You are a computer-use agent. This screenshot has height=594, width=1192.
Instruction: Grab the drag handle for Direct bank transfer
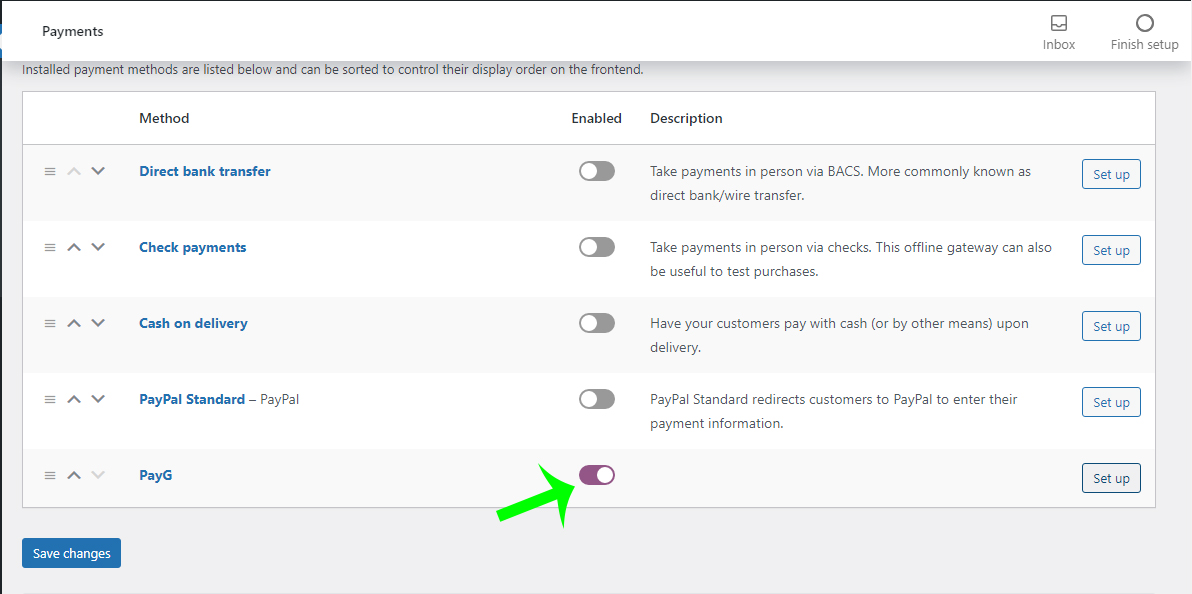pos(50,171)
